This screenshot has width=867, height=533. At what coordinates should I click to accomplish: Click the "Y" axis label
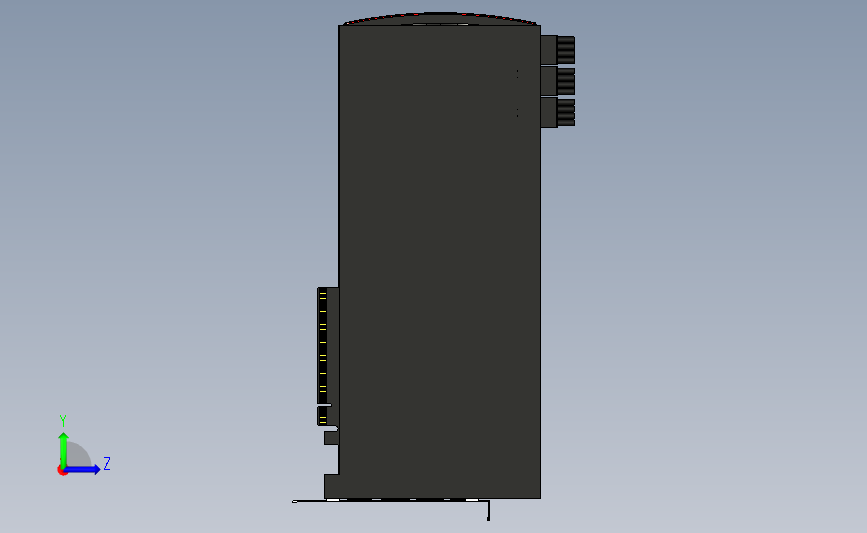click(63, 421)
